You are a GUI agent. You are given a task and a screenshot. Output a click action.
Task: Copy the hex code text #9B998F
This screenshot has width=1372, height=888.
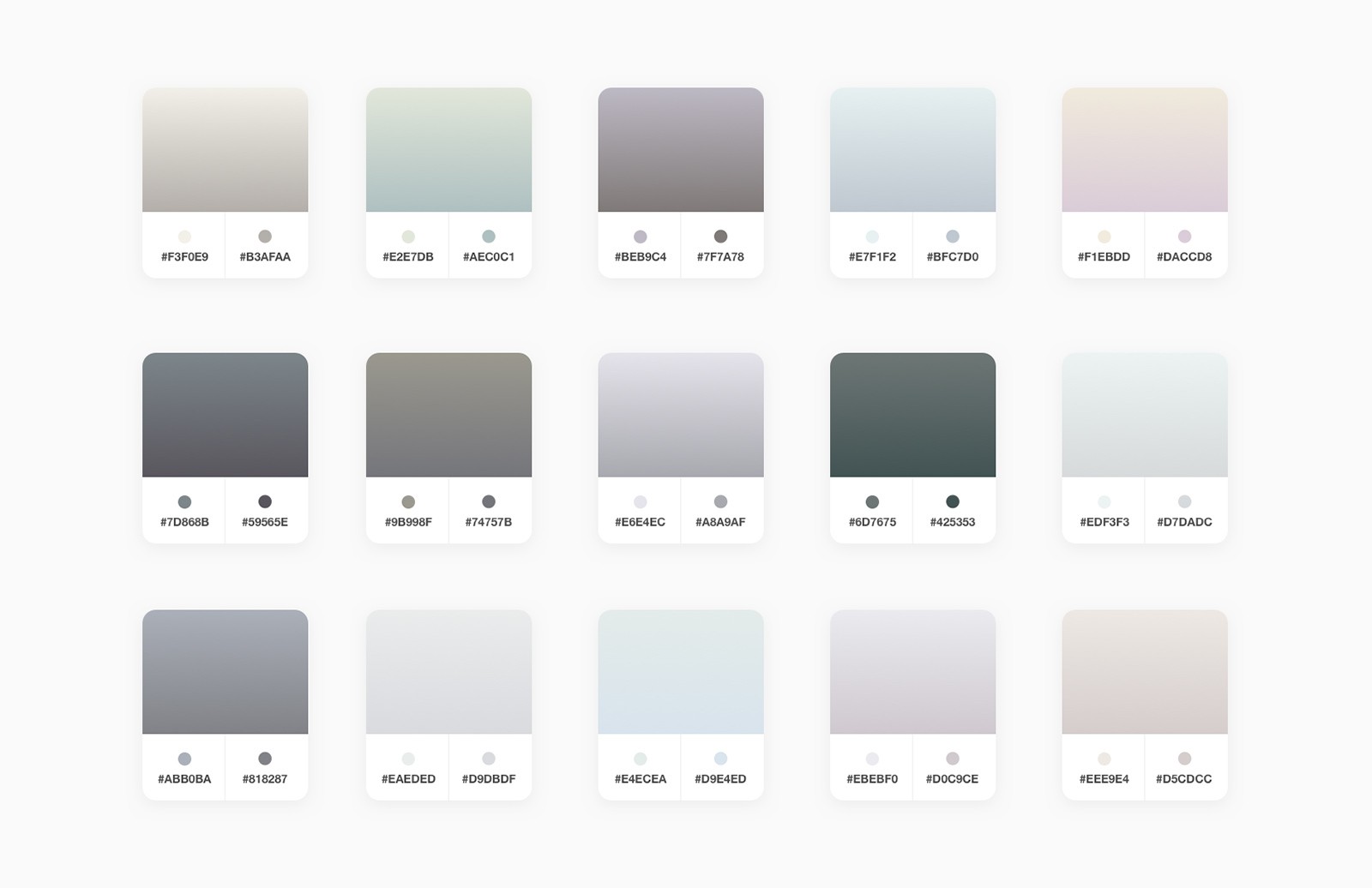click(408, 522)
